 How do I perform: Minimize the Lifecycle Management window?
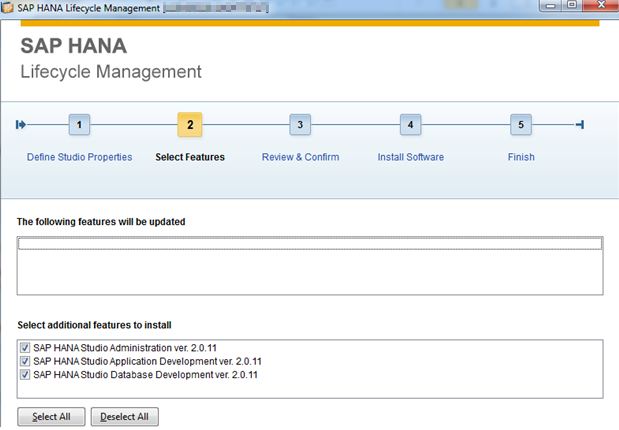551,6
